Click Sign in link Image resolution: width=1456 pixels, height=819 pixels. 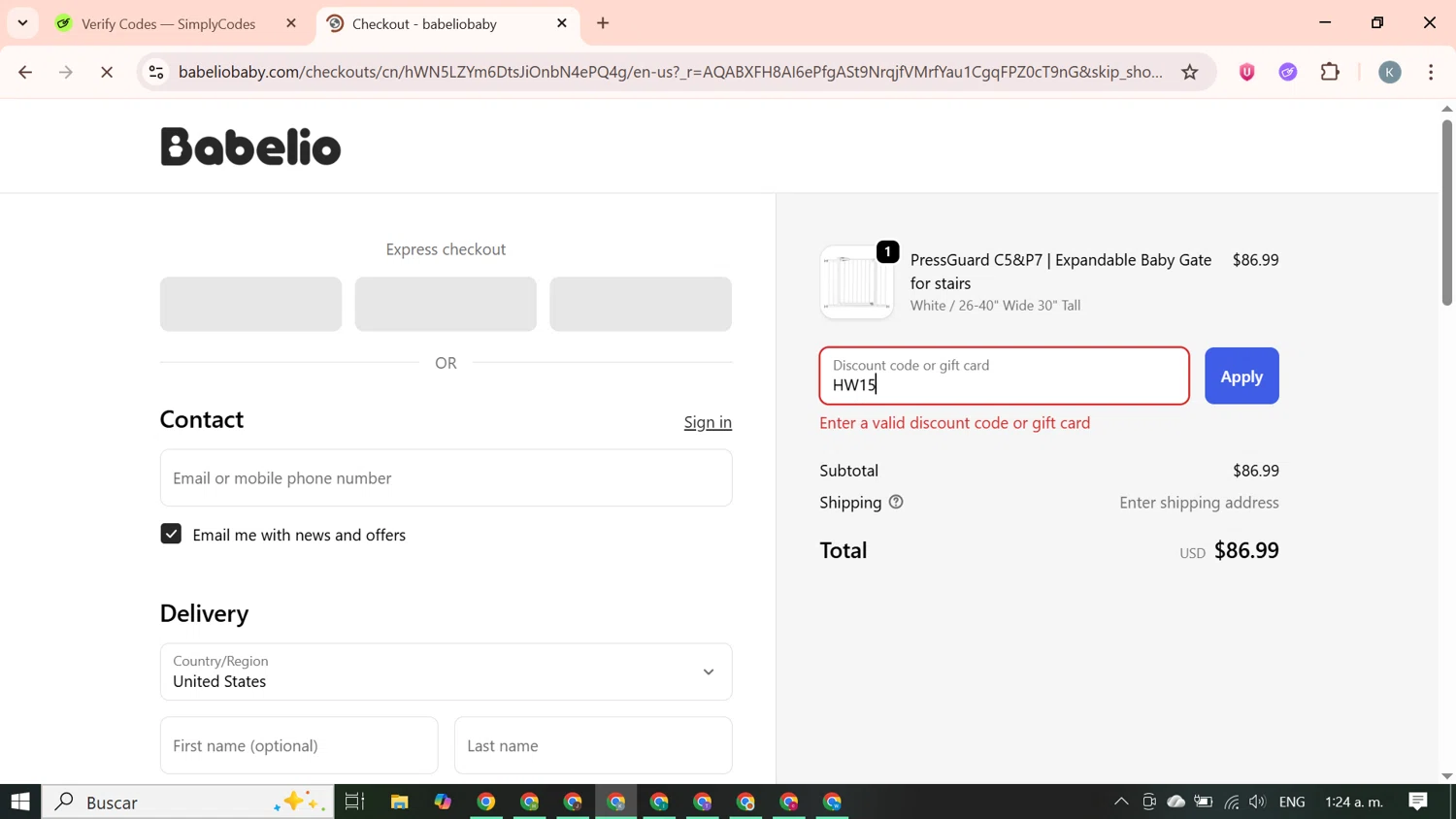point(708,422)
